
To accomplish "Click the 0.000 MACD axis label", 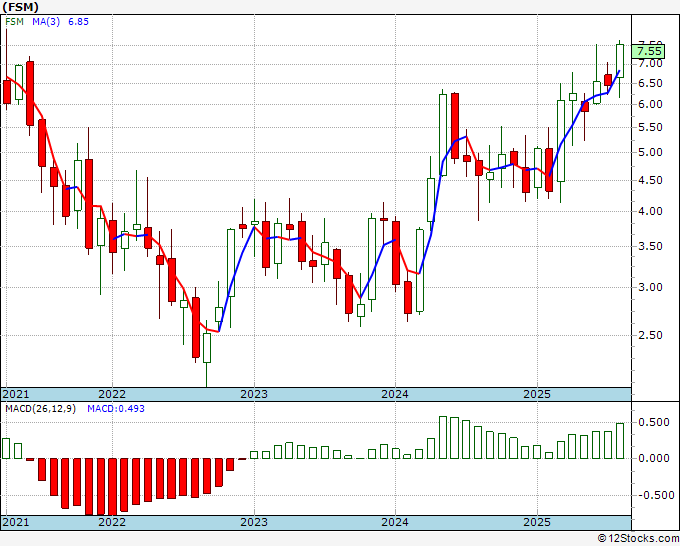I will pos(654,458).
